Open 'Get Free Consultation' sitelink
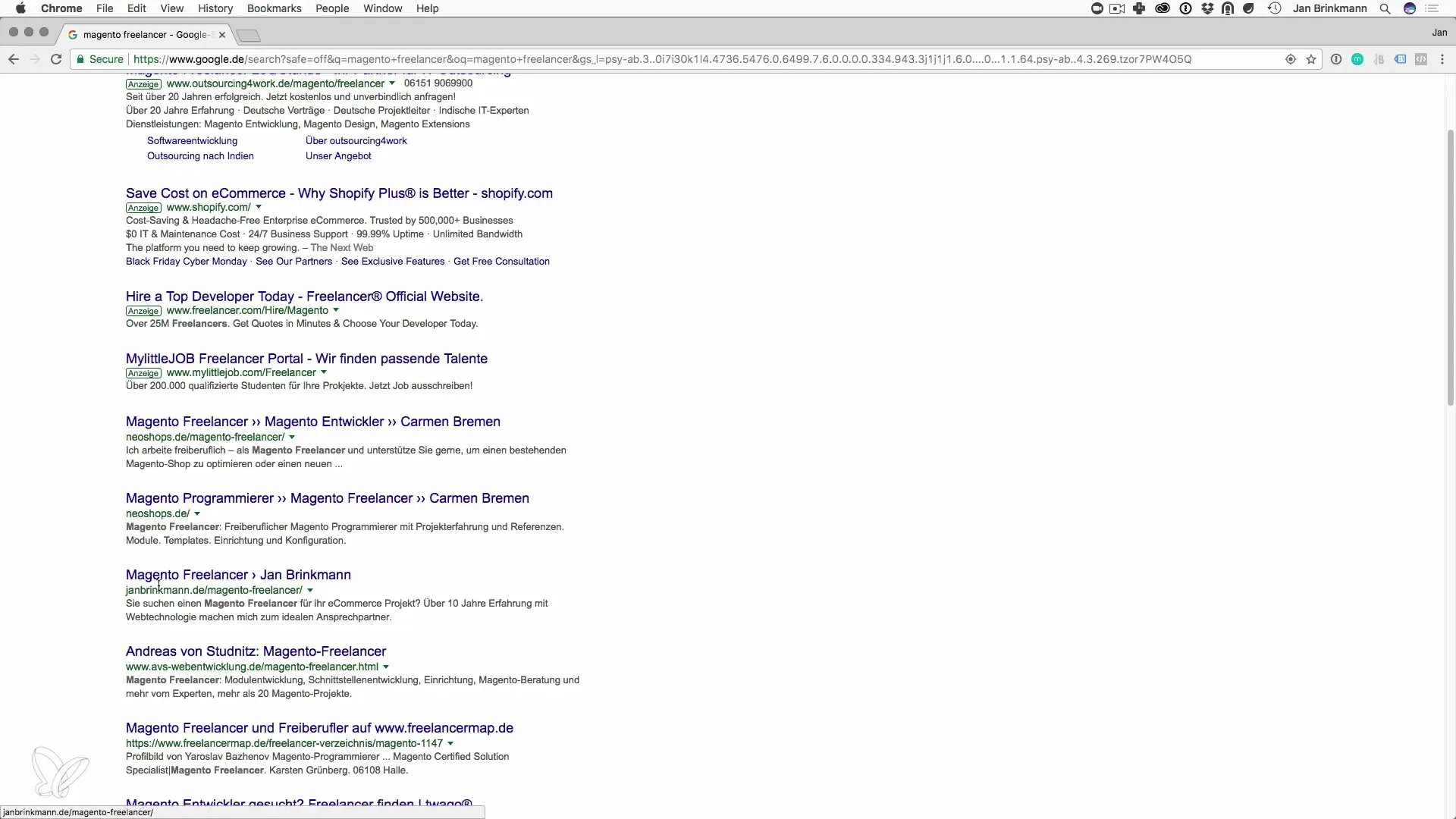The width and height of the screenshot is (1456, 819). 501,262
